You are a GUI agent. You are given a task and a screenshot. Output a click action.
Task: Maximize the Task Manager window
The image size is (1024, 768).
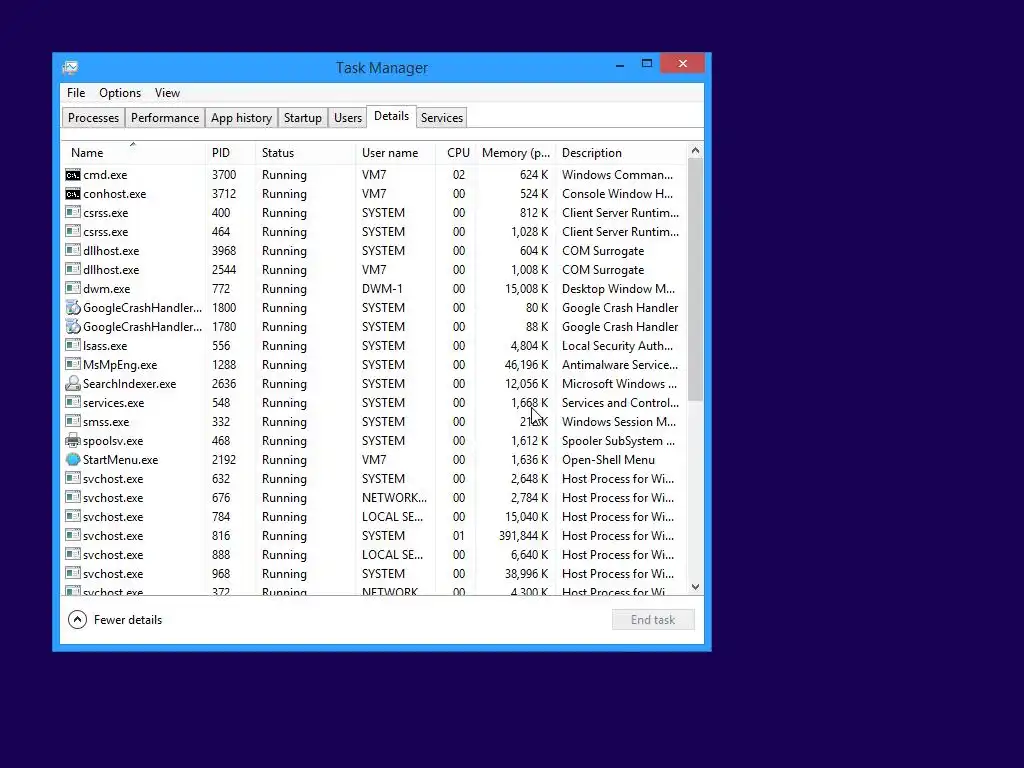point(647,63)
